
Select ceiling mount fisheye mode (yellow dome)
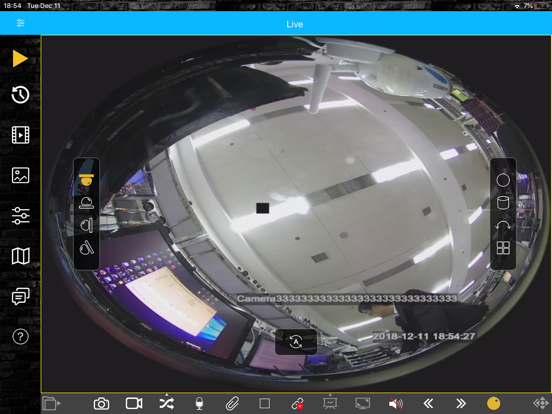click(86, 180)
